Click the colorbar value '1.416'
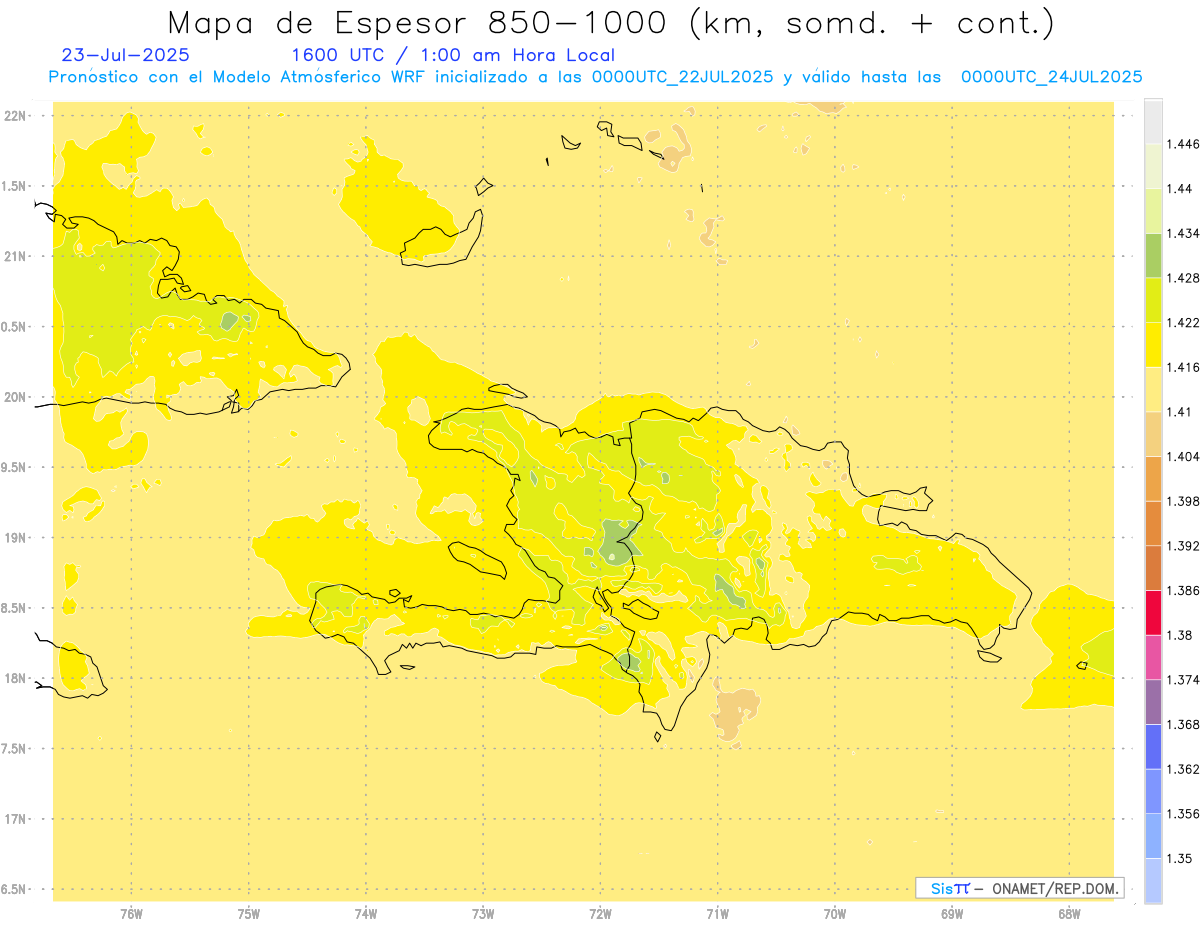The height and width of the screenshot is (927, 1200). pos(1183,367)
